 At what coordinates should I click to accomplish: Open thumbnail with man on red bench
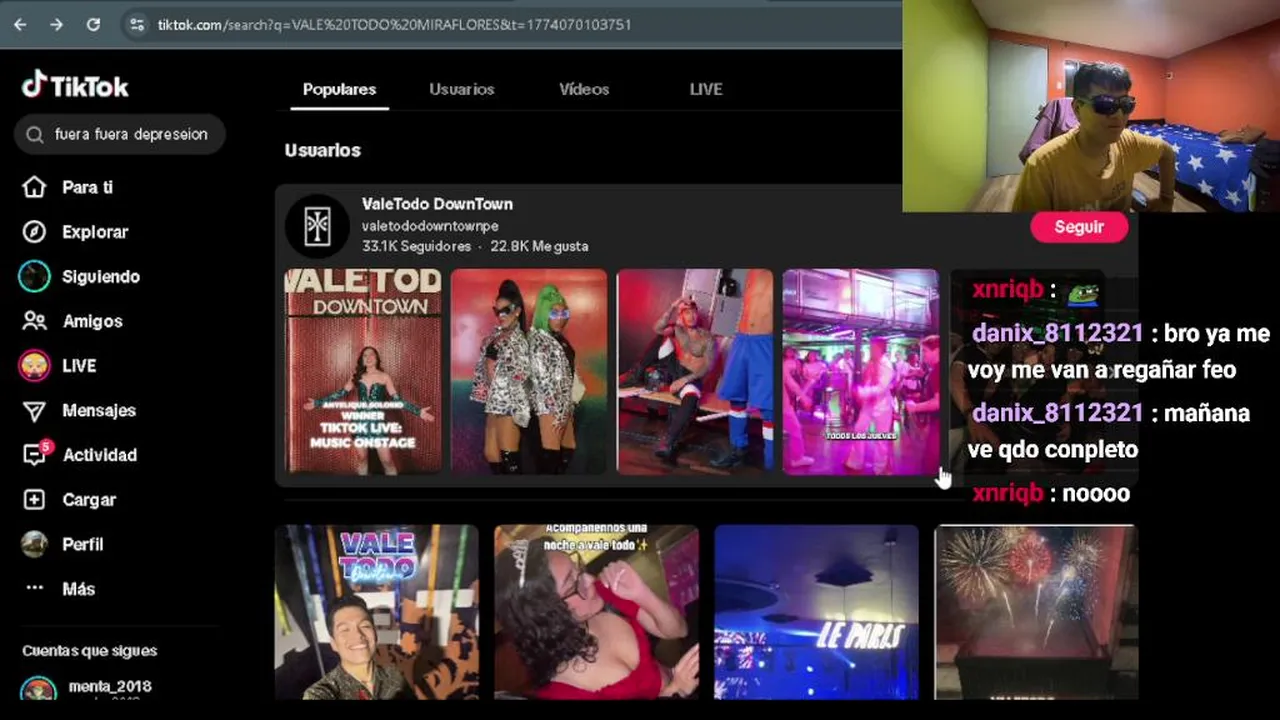pos(695,371)
